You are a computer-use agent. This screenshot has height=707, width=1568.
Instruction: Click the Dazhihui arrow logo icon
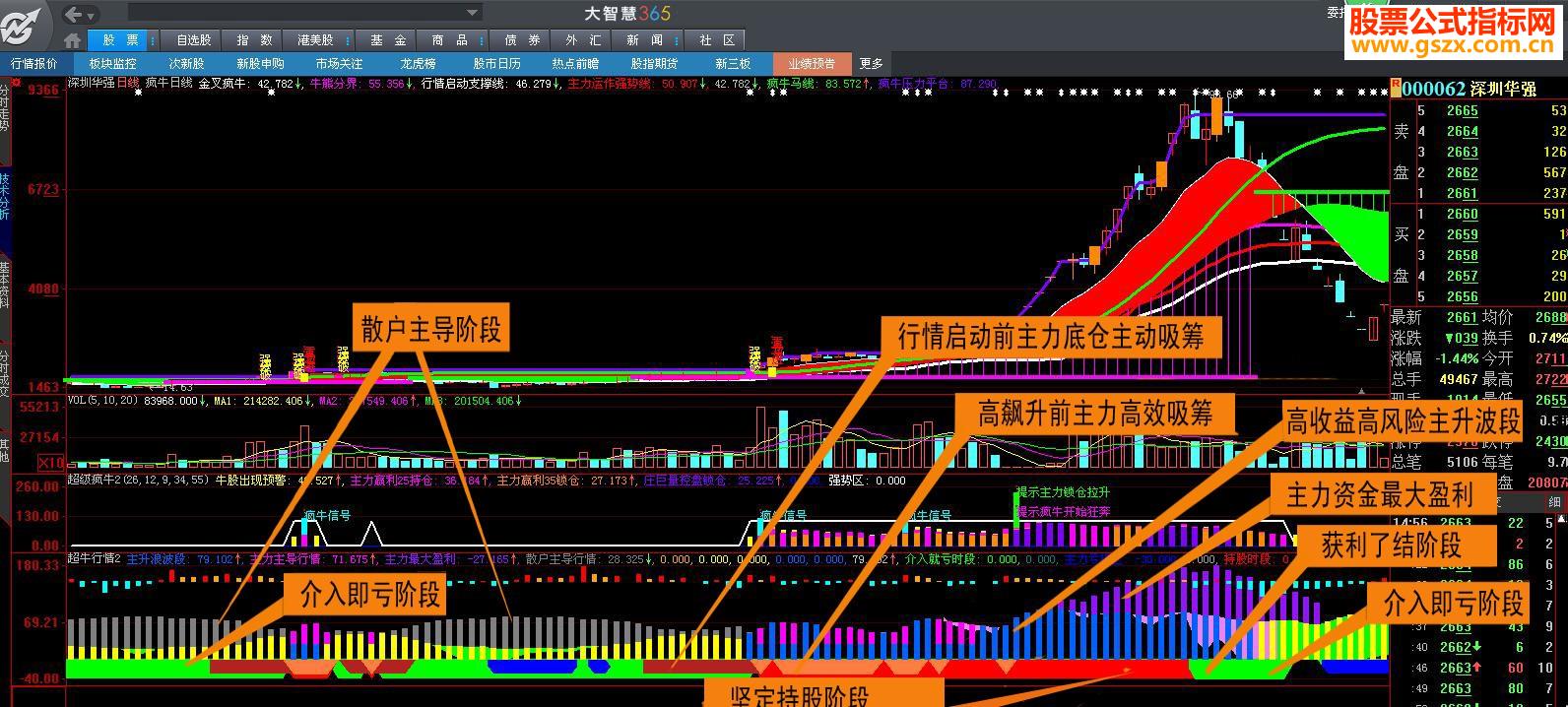(x=22, y=25)
